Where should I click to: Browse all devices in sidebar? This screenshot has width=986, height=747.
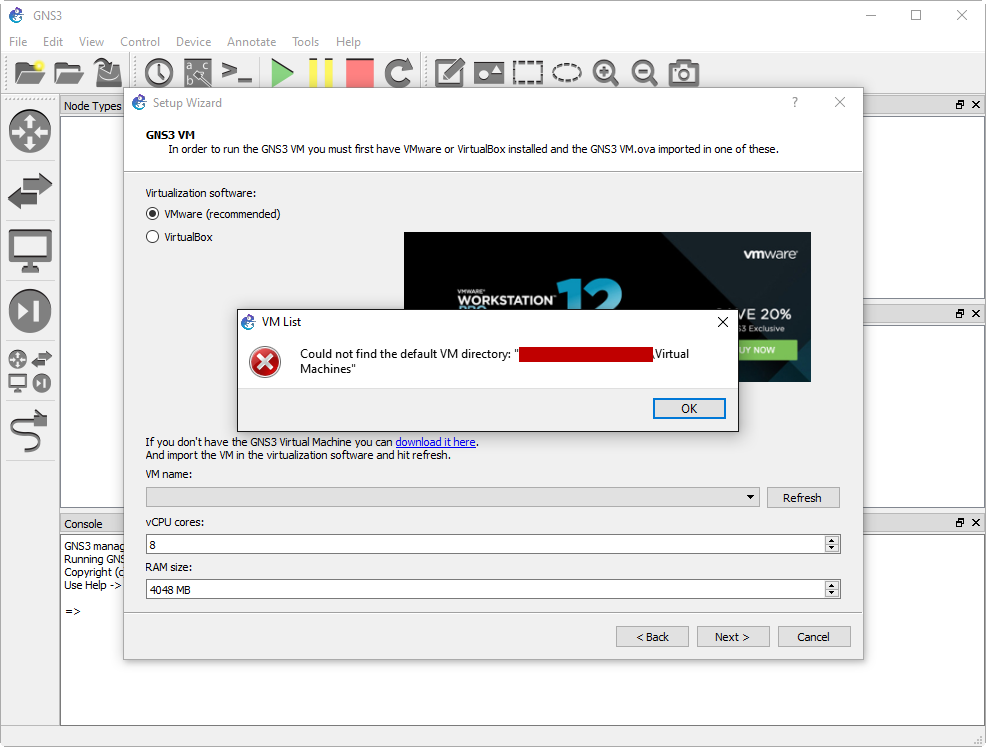(30, 371)
